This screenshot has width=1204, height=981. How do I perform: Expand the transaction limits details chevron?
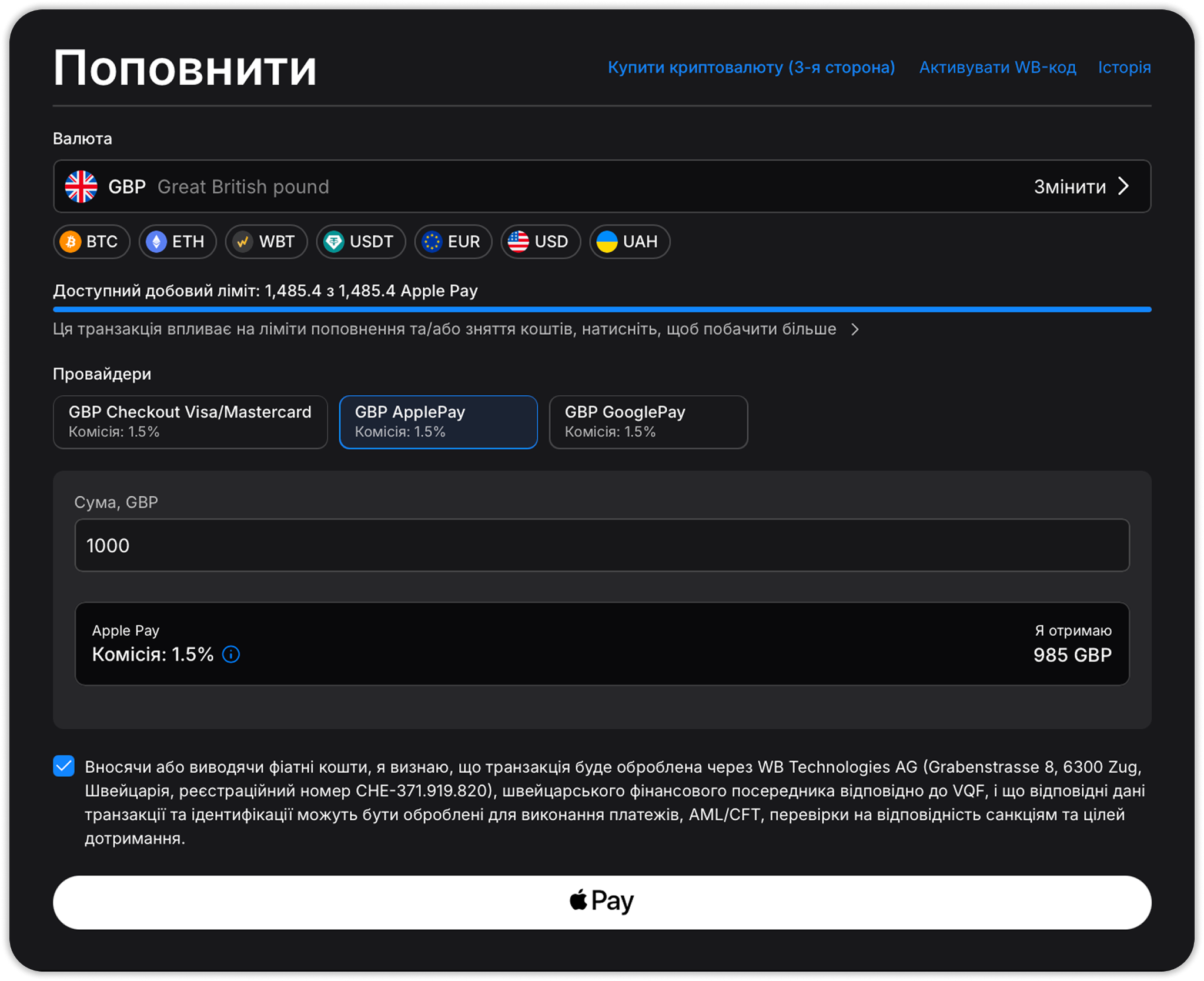(855, 329)
